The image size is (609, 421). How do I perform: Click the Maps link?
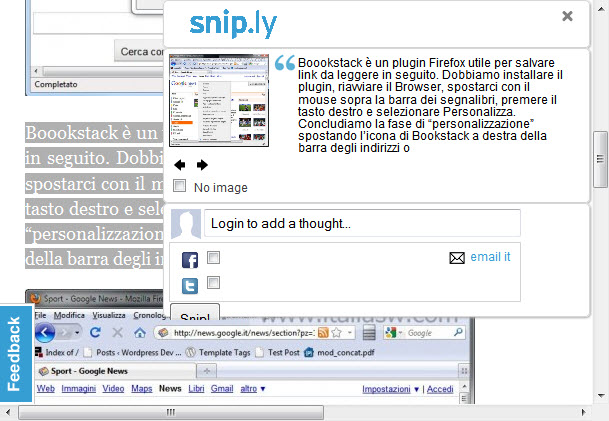pyautogui.click(x=142, y=388)
